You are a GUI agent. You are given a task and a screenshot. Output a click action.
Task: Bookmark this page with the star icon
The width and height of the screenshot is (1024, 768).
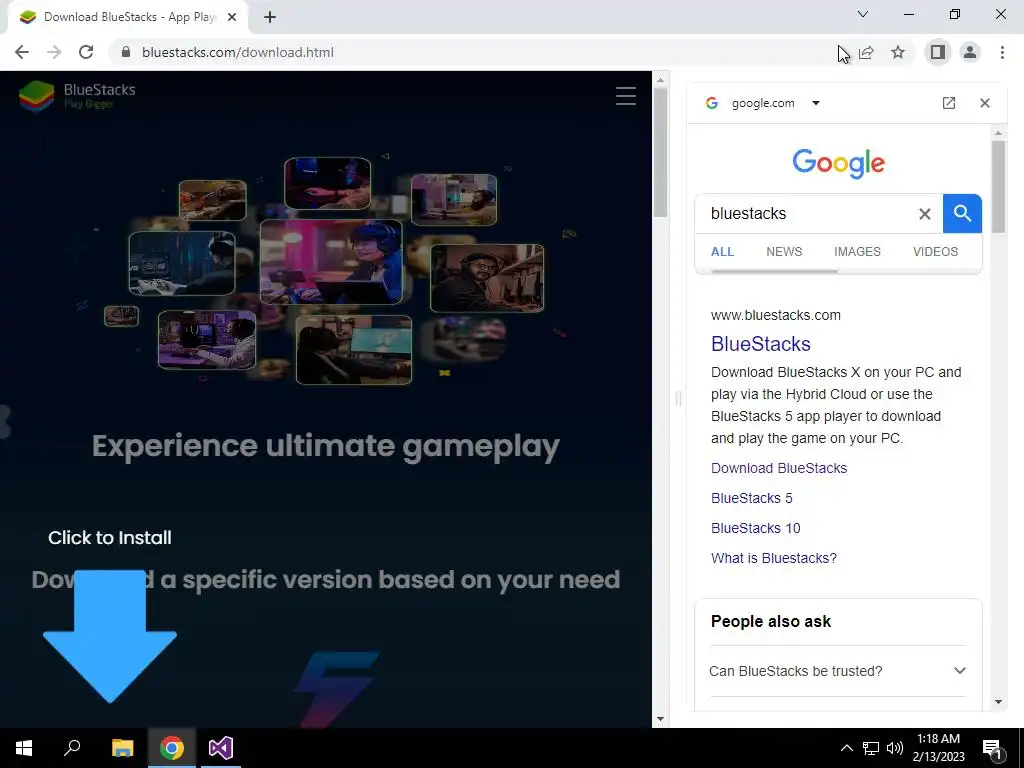coord(899,52)
